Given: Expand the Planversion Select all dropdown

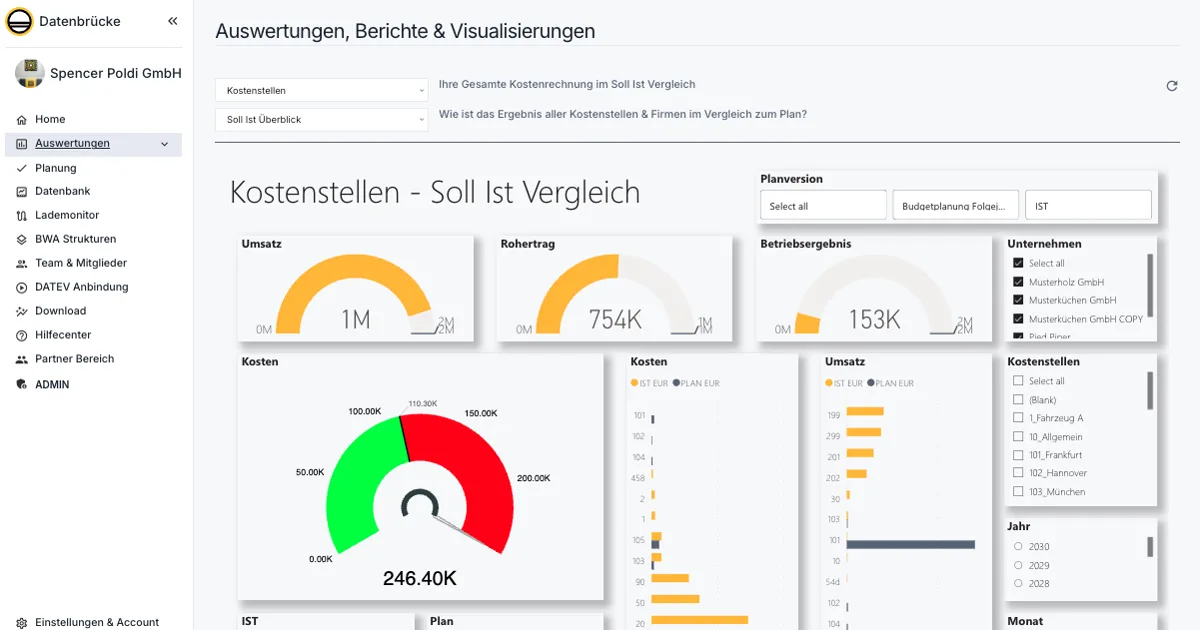Looking at the screenshot, I should (822, 204).
